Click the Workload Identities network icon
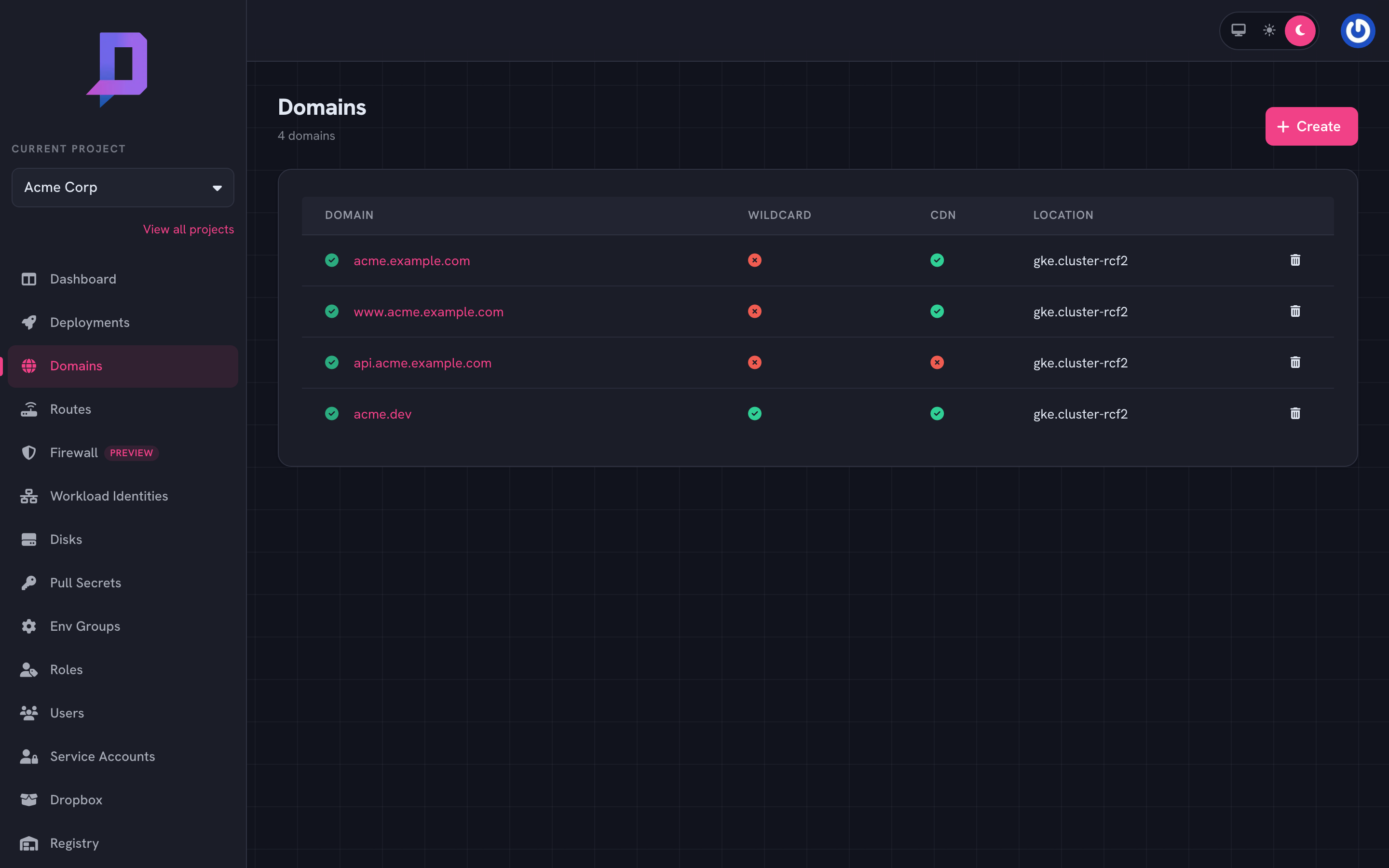The height and width of the screenshot is (868, 1389). tap(29, 496)
